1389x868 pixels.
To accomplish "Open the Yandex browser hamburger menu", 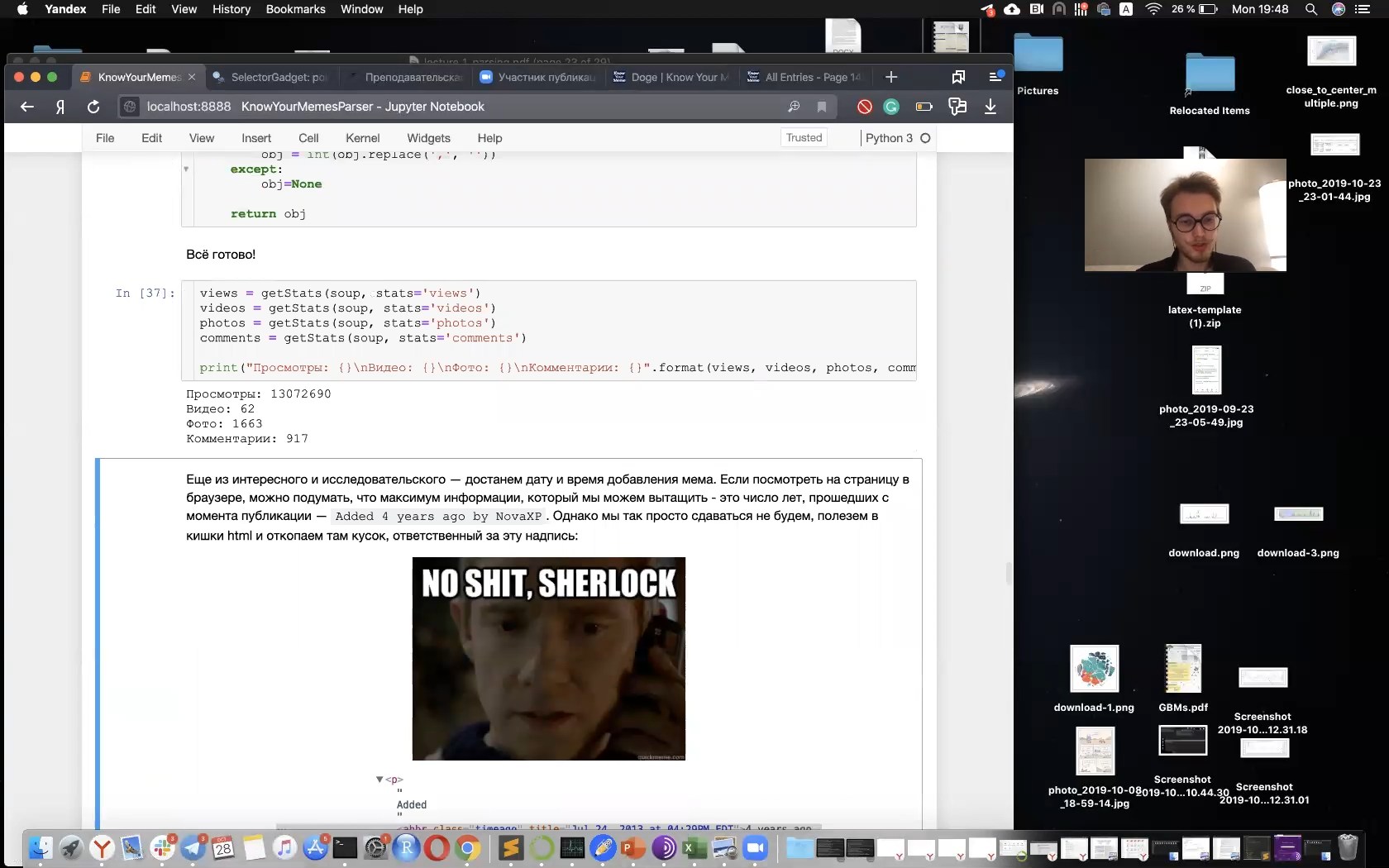I will [x=996, y=77].
